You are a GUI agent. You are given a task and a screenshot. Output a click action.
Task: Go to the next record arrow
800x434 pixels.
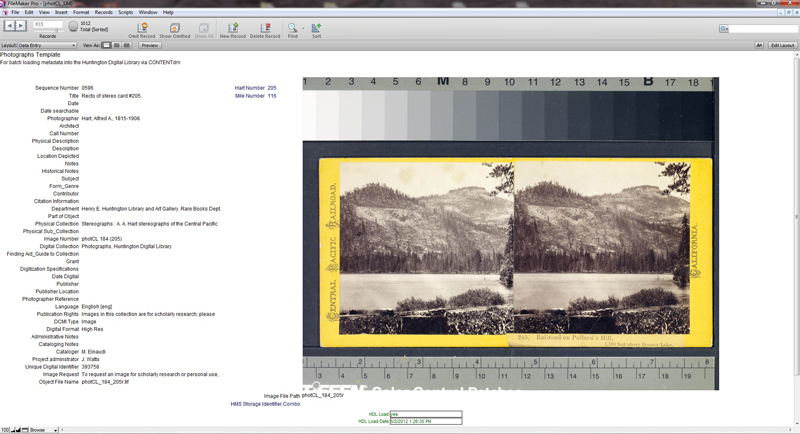tap(22, 25)
